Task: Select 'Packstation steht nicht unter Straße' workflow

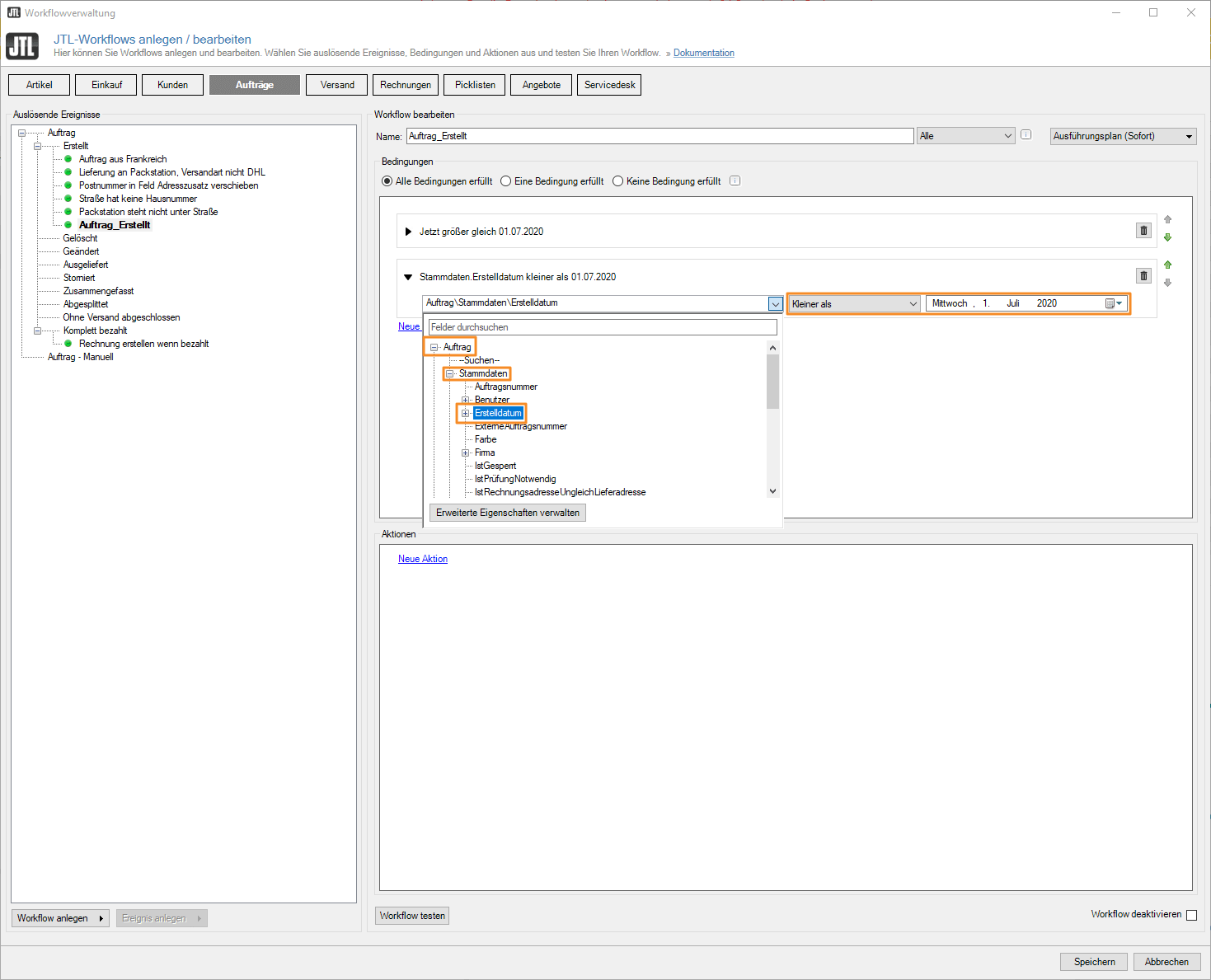Action: click(x=148, y=212)
